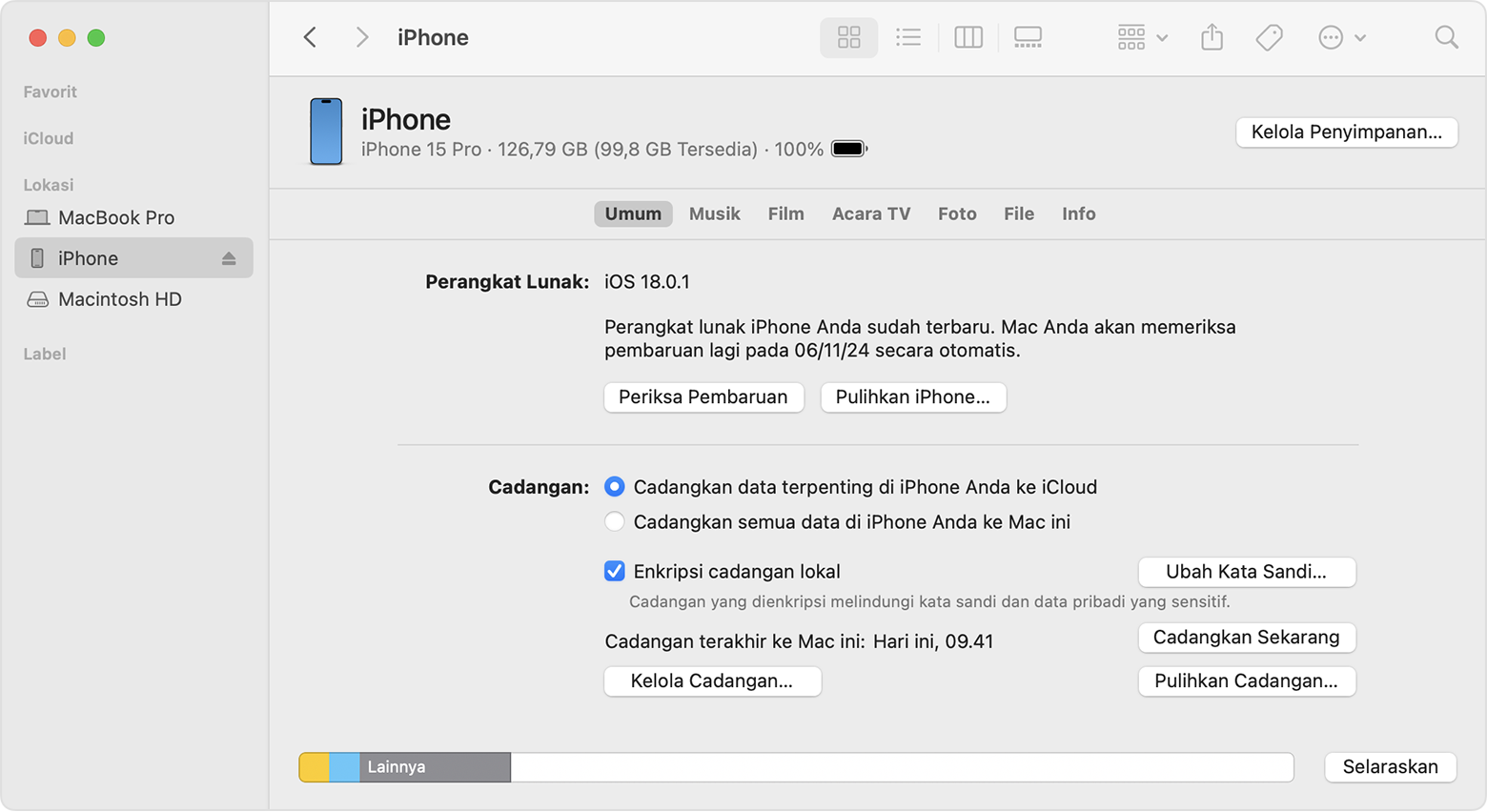Switch to column view

click(x=968, y=37)
